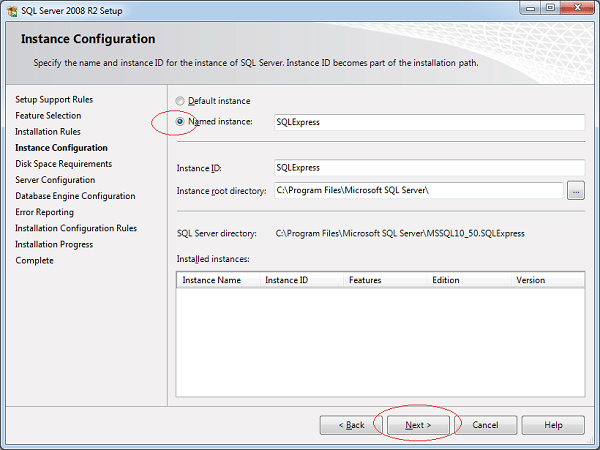Select the Default instance radio button
Screen dimensions: 600x450
[180, 101]
